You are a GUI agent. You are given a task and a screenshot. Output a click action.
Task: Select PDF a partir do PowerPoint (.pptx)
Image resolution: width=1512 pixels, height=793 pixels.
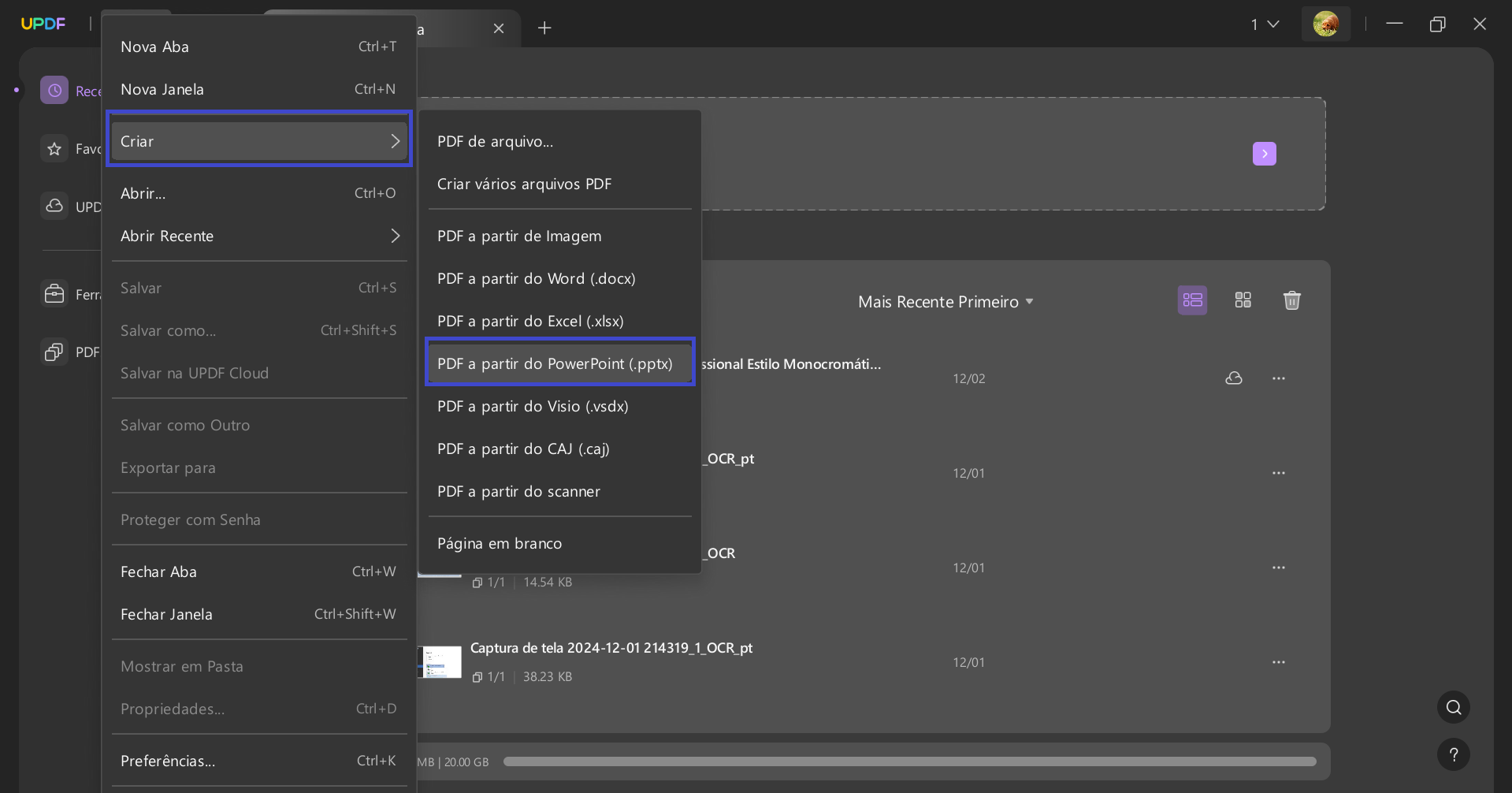point(559,363)
